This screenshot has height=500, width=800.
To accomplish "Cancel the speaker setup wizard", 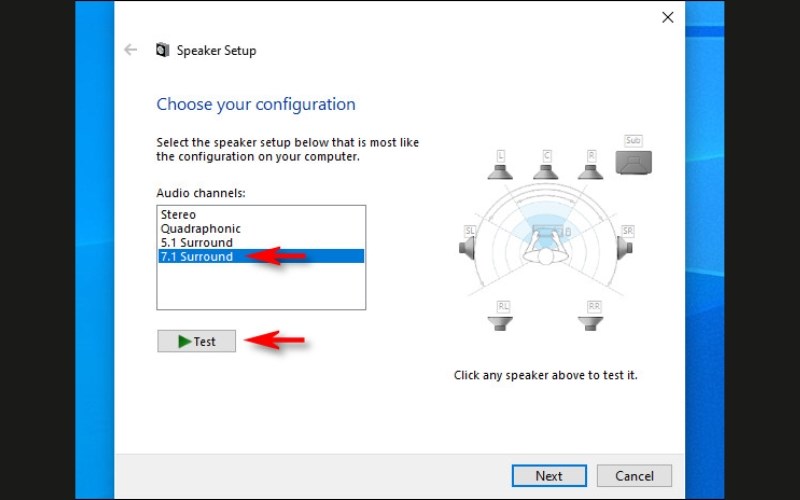I will coord(634,476).
